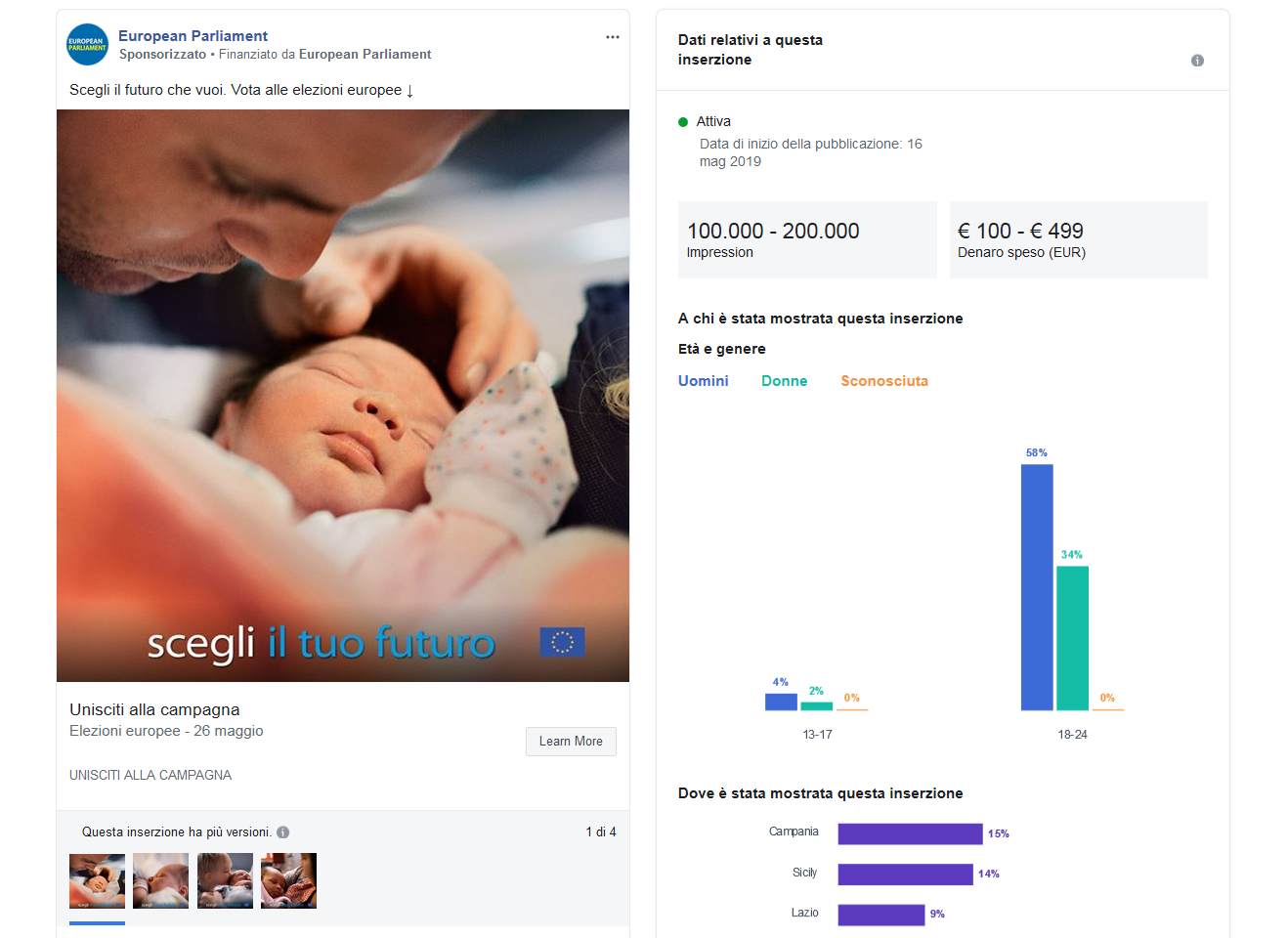Open the European Parliament page name link
The width and height of the screenshot is (1288, 938).
(193, 36)
